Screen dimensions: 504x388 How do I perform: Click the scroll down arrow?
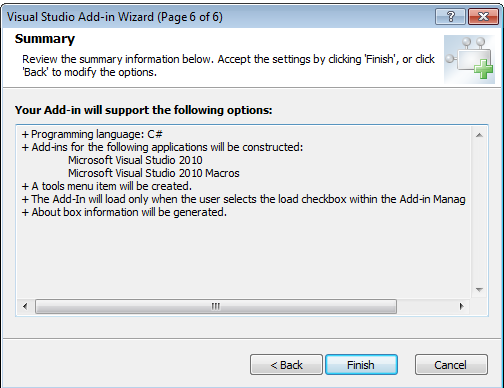coord(479,289)
